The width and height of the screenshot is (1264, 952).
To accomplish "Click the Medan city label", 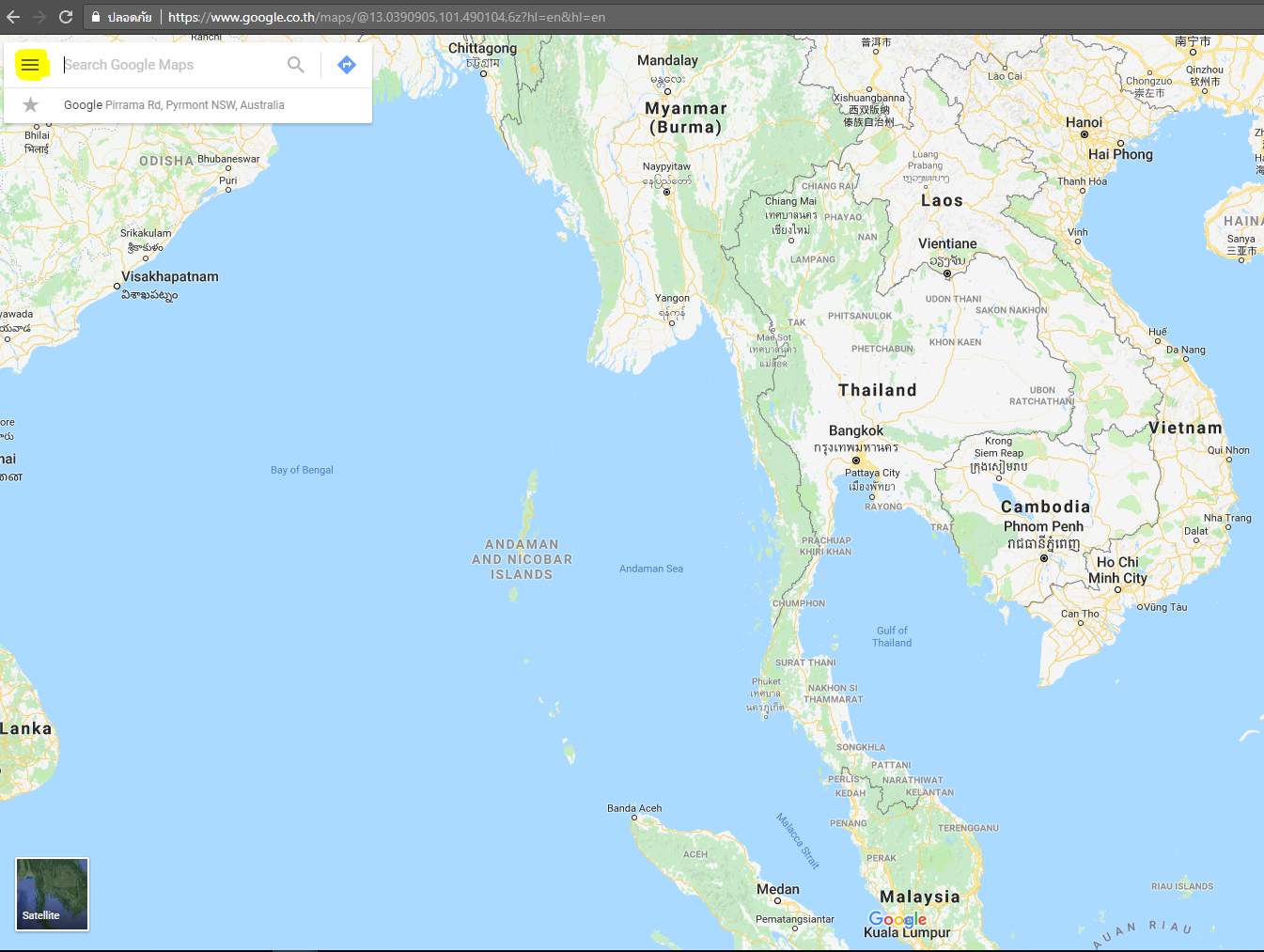I will click(778, 889).
